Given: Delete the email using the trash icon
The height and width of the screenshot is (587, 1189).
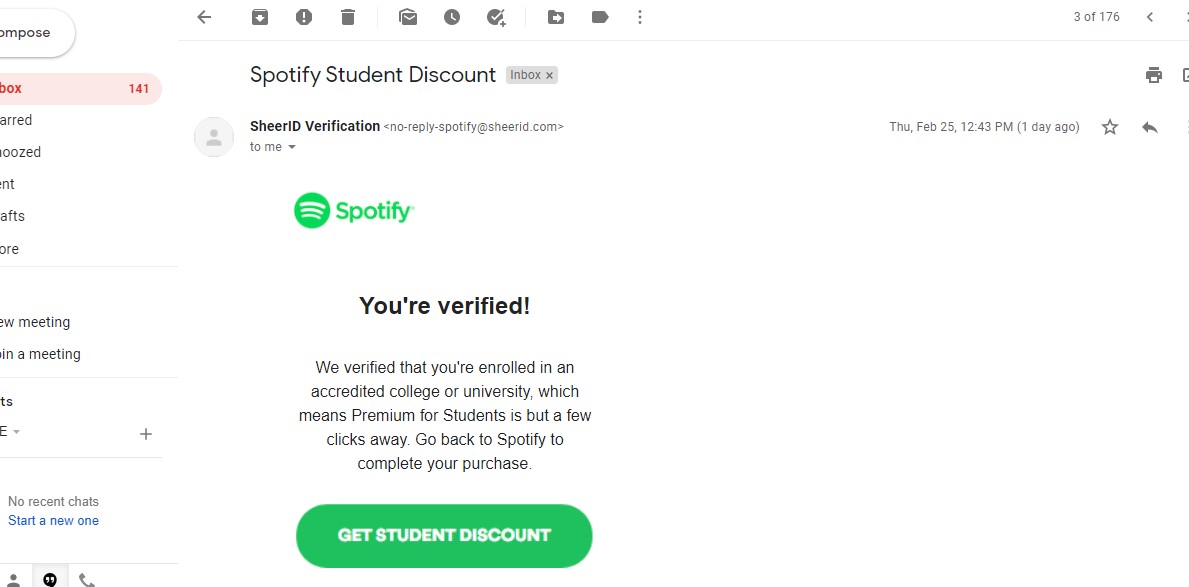Looking at the screenshot, I should (x=347, y=17).
